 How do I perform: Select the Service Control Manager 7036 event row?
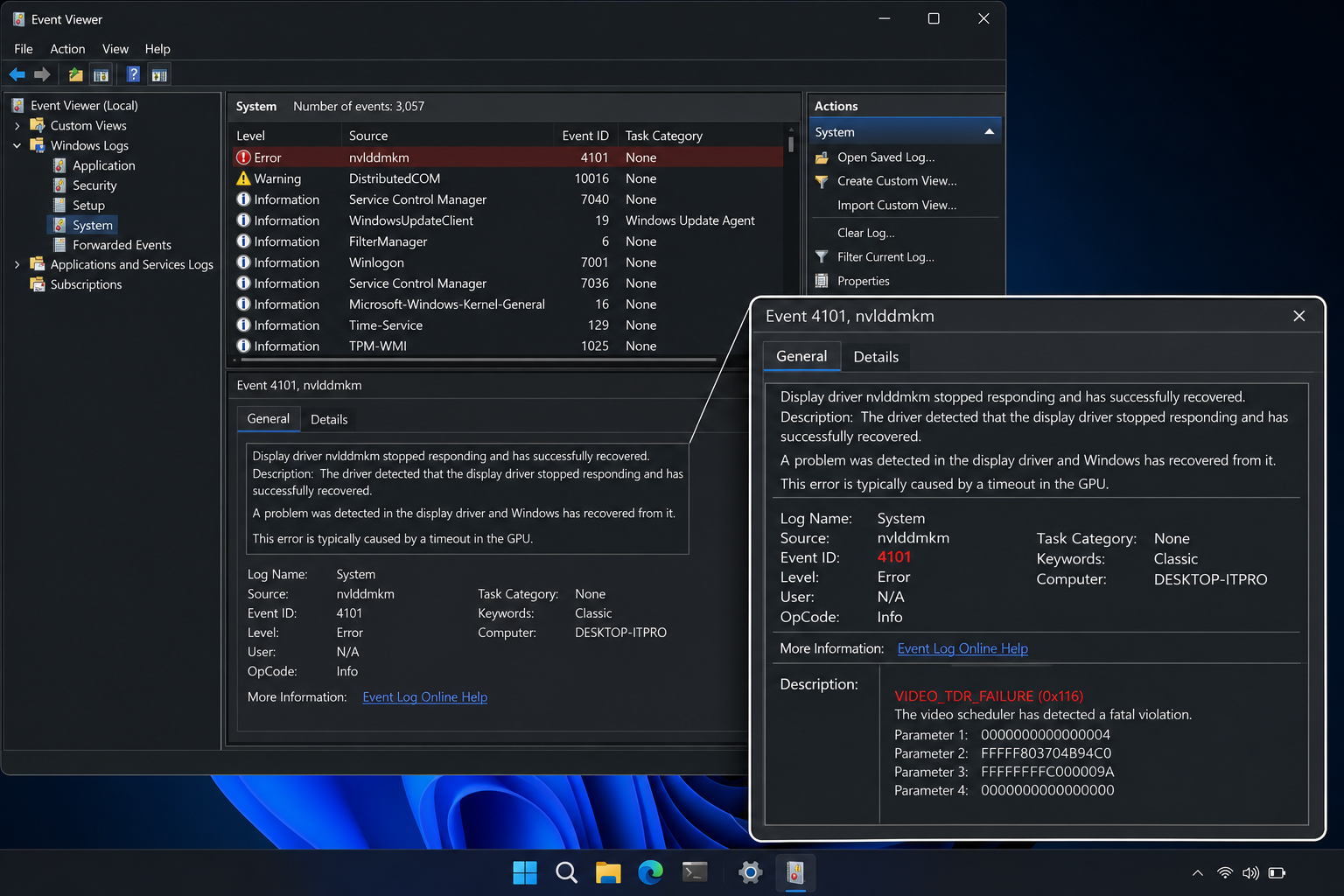coord(507,283)
